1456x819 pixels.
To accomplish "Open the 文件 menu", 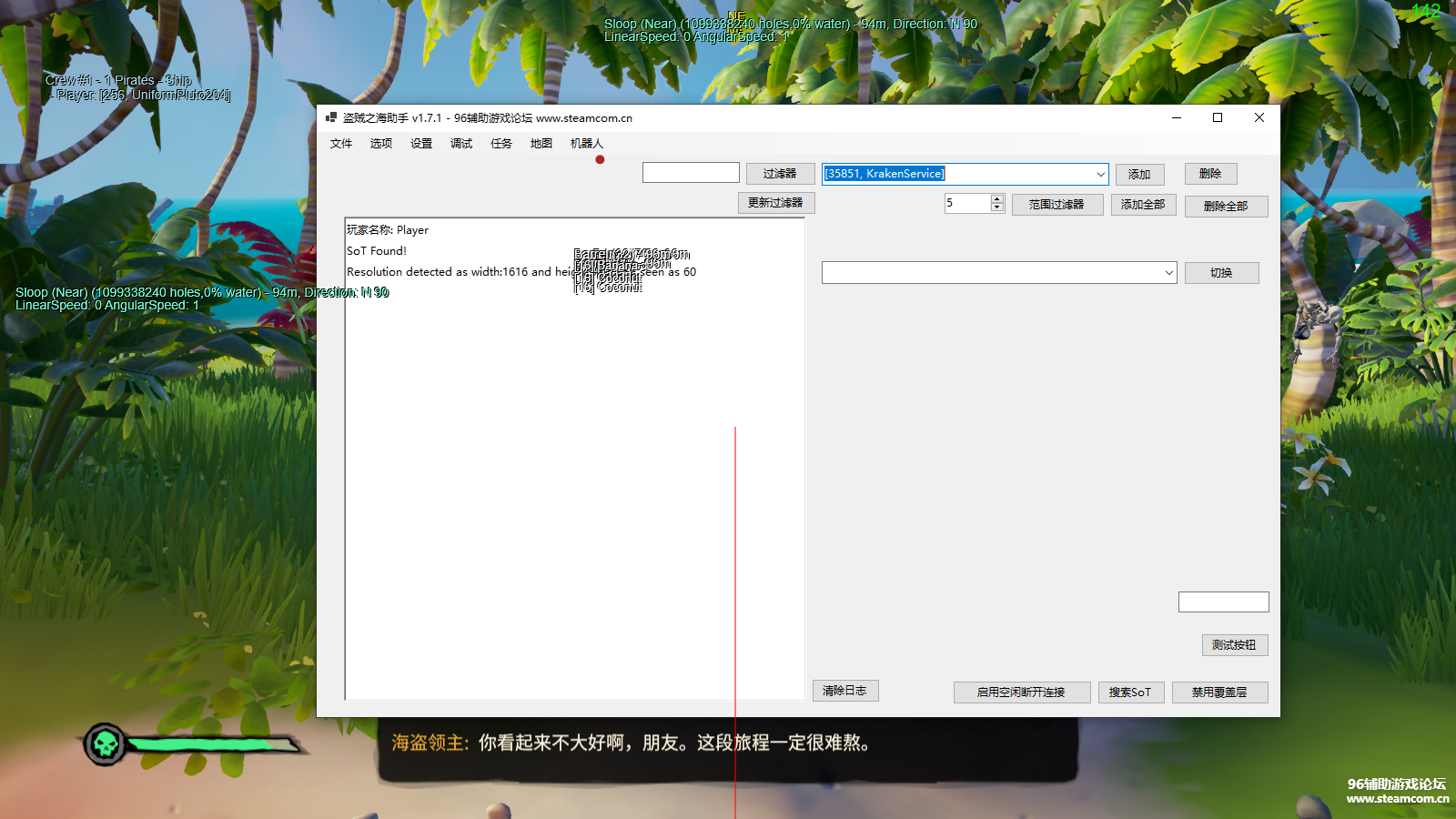I will tap(341, 144).
